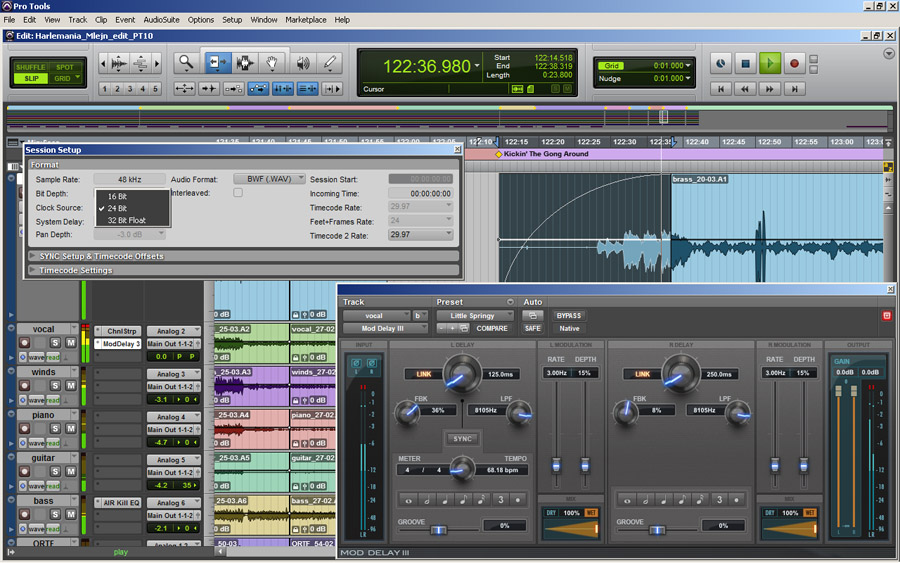900x563 pixels.
Task: Select 16 Bit in Bit Depth list
Action: (117, 196)
